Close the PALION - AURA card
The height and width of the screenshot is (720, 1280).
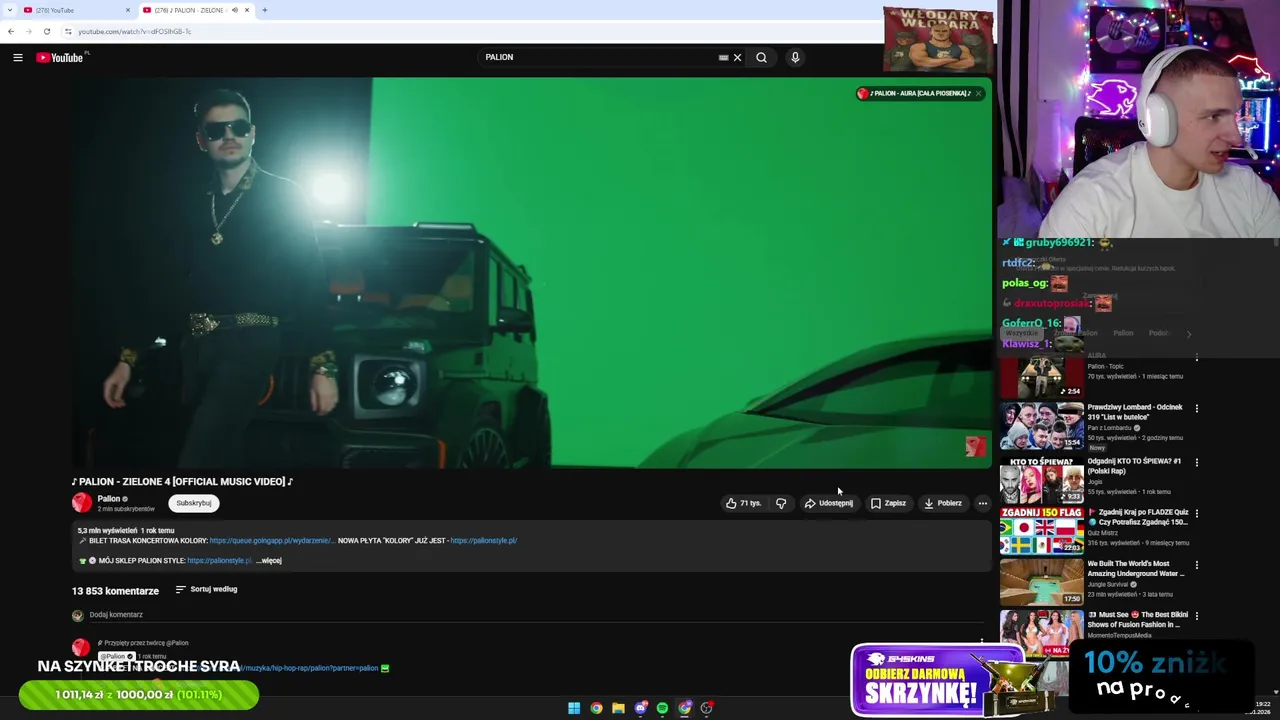pyautogui.click(x=978, y=93)
